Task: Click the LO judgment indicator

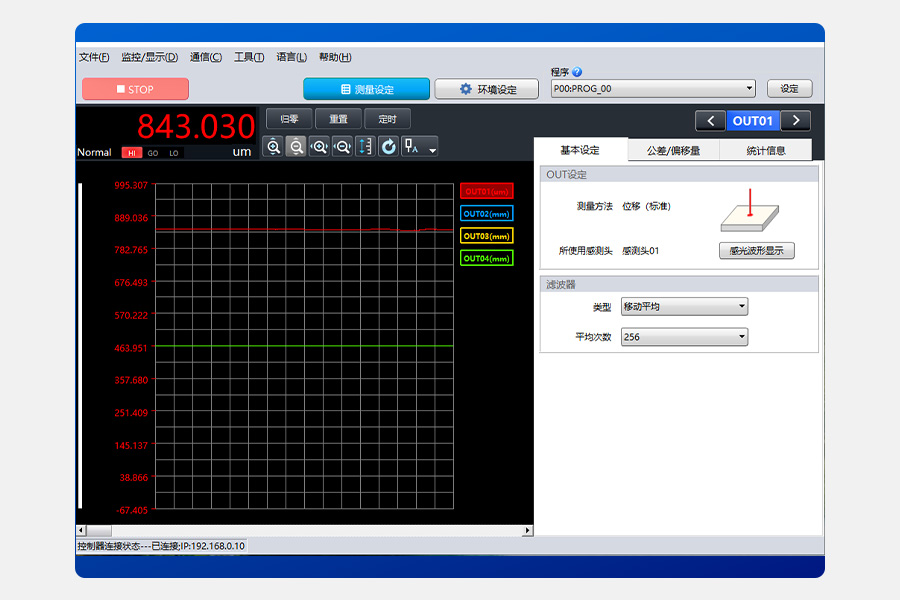Action: 174,153
